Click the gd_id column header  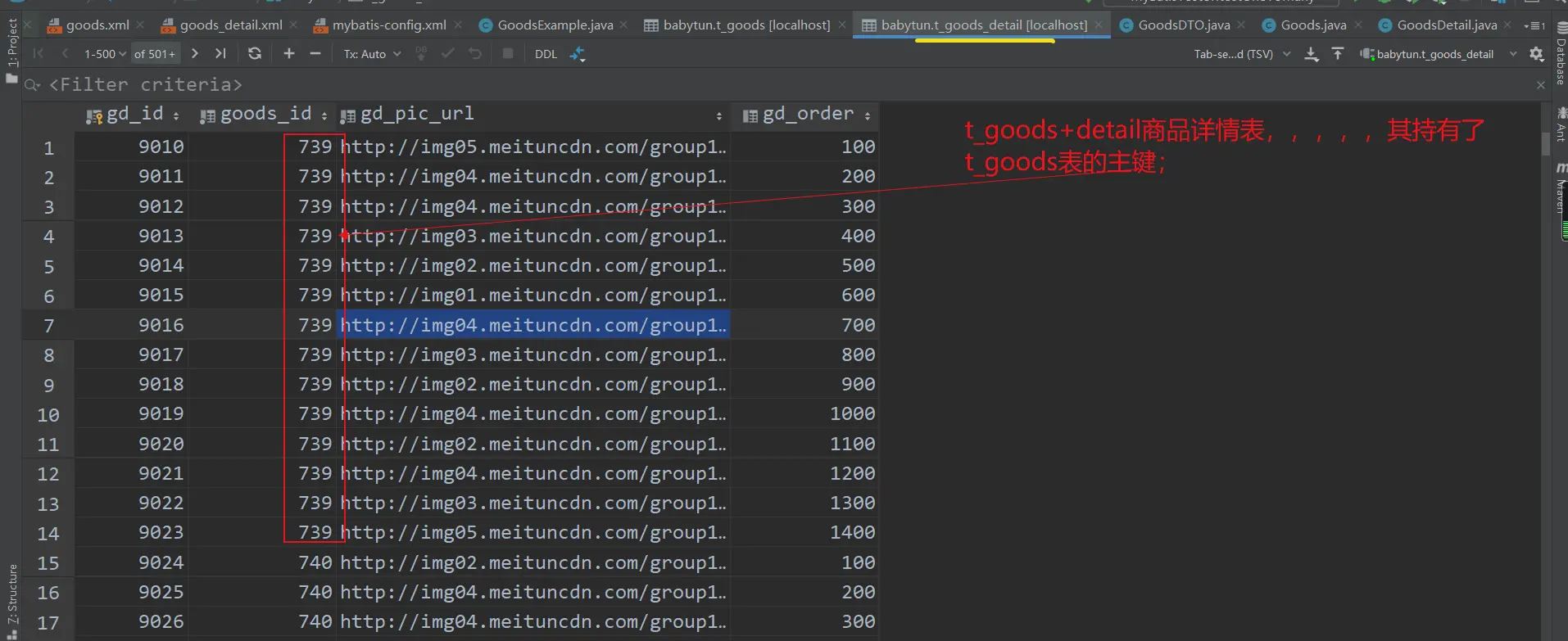[x=131, y=115]
